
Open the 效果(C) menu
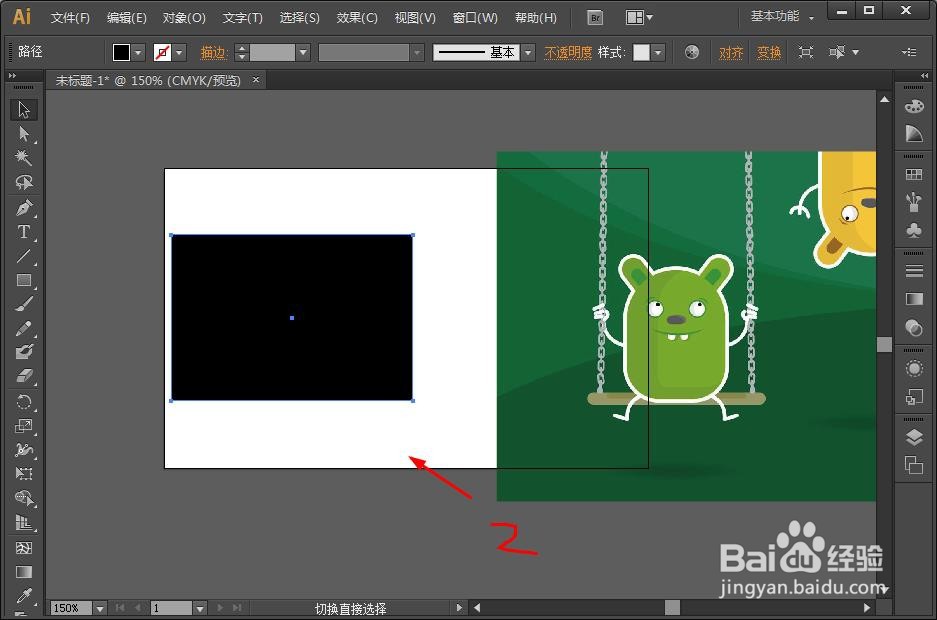[357, 18]
